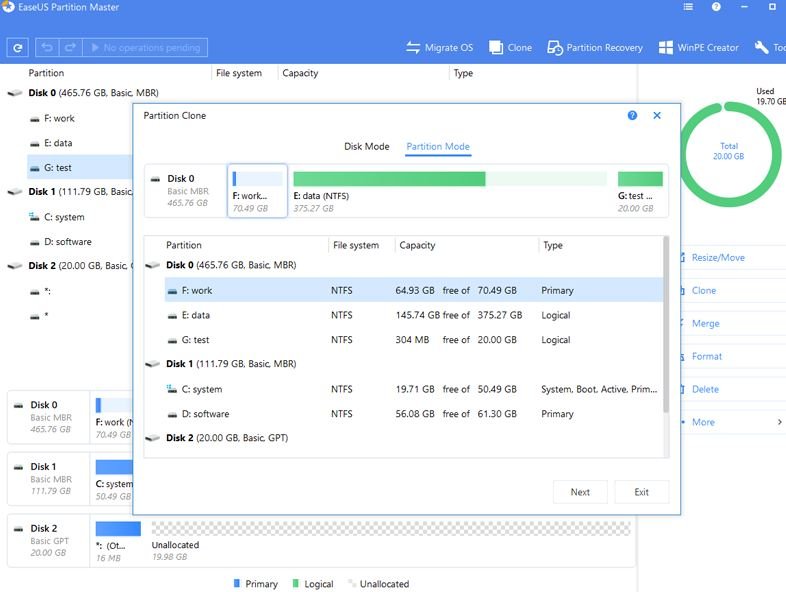Click the redo arrow icon
786x592 pixels.
click(70, 48)
